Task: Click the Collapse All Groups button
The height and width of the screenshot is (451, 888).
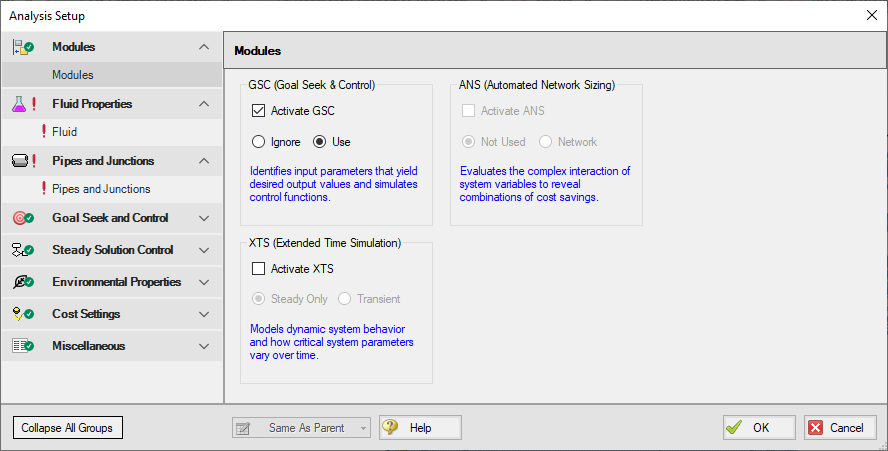Action: pyautogui.click(x=67, y=428)
